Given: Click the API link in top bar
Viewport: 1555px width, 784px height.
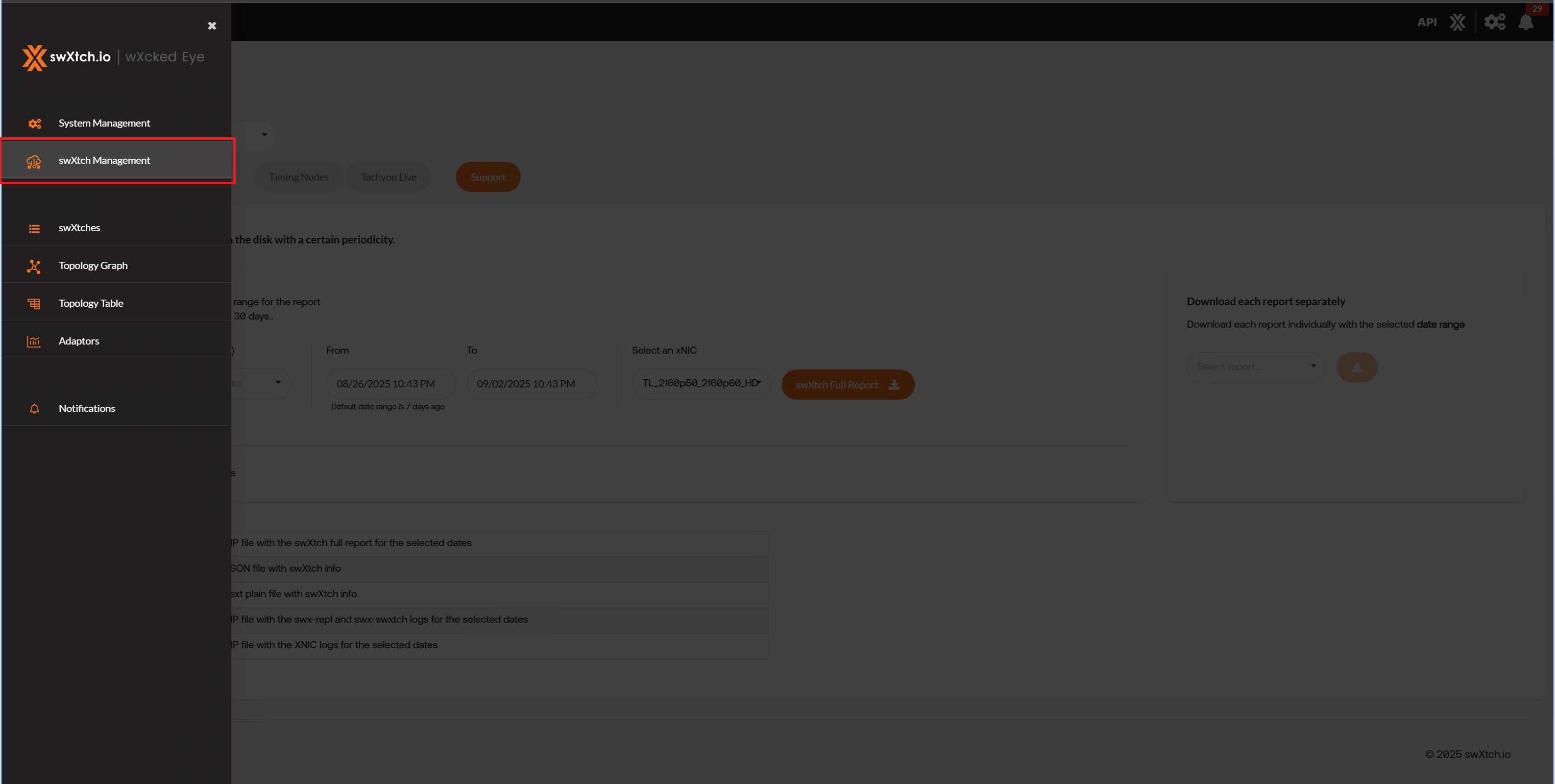Looking at the screenshot, I should pyautogui.click(x=1426, y=22).
